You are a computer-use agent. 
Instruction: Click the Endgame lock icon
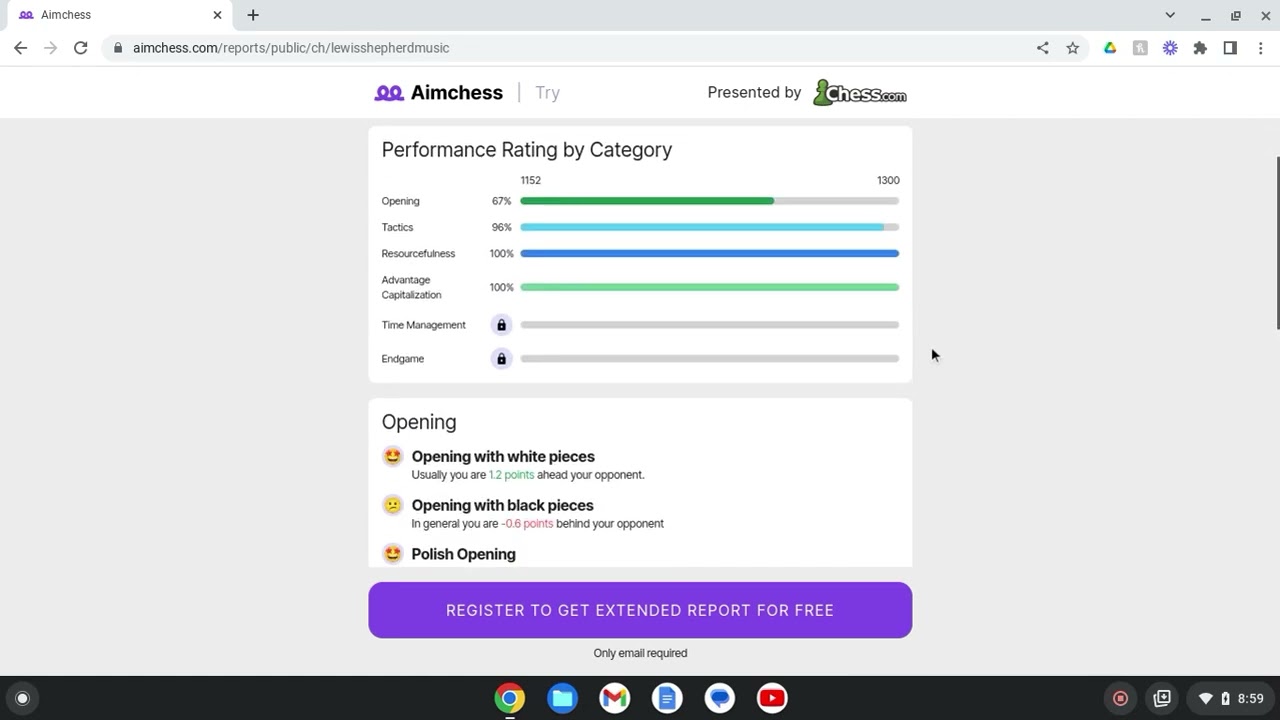(x=501, y=359)
